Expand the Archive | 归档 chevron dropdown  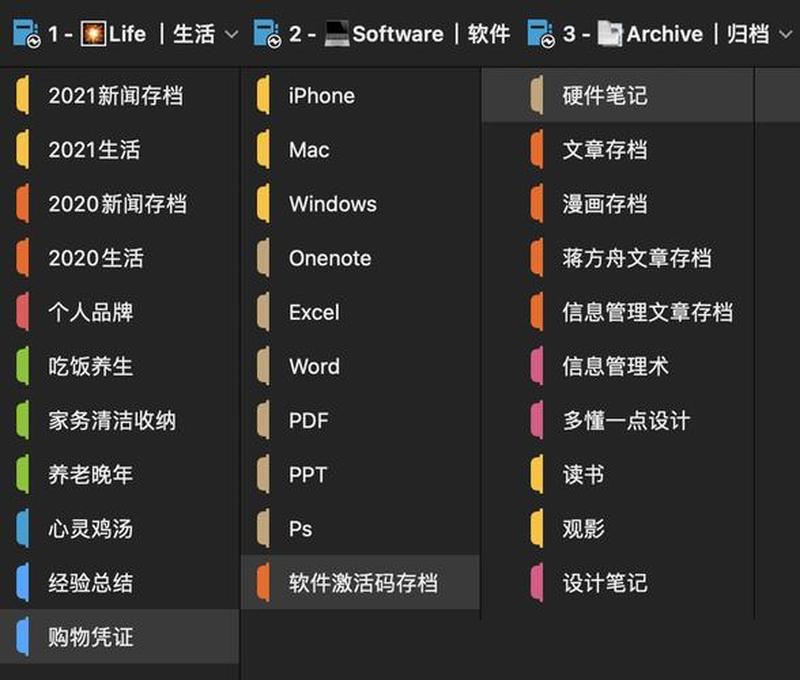(x=786, y=35)
